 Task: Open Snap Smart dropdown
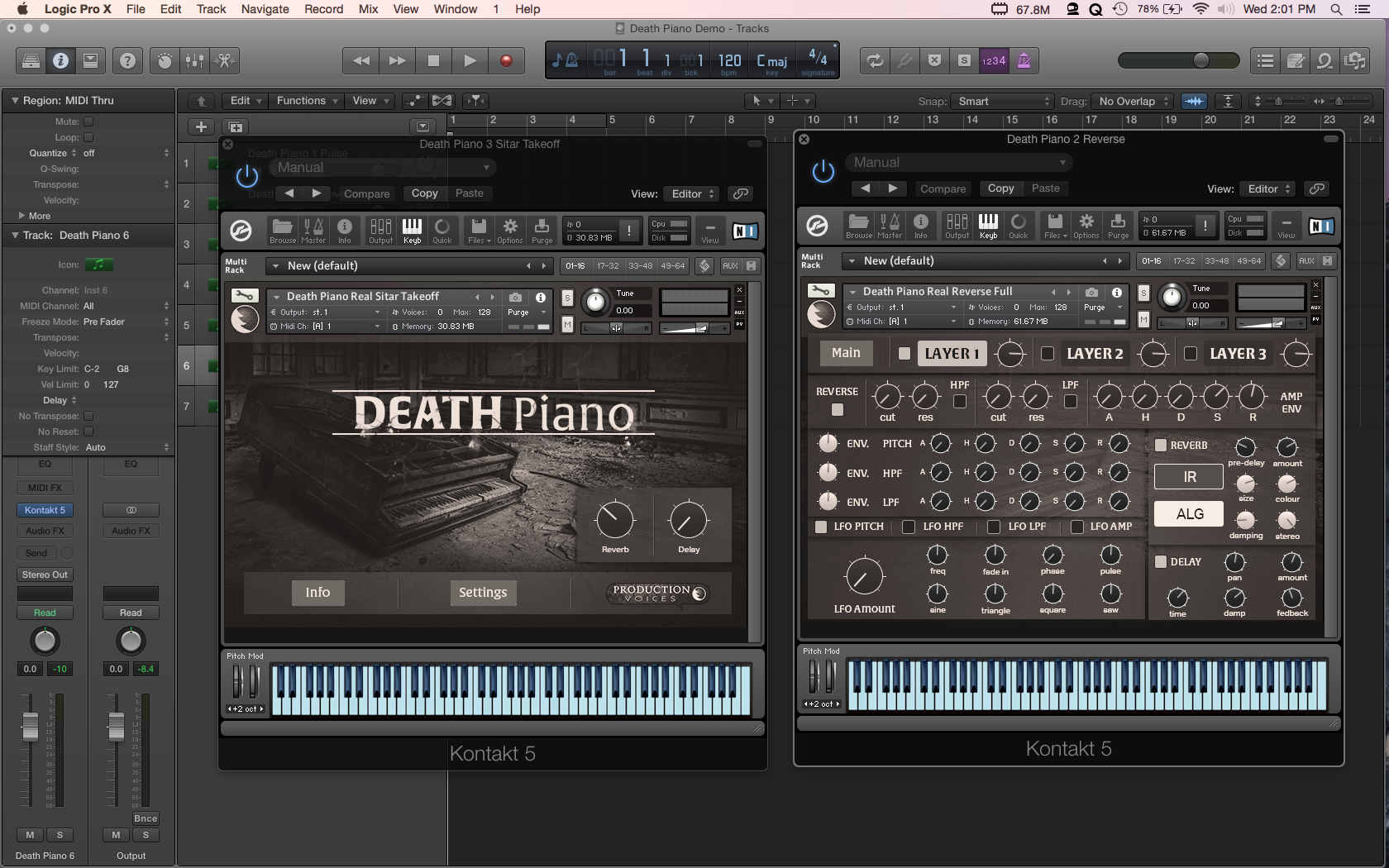tap(1001, 101)
